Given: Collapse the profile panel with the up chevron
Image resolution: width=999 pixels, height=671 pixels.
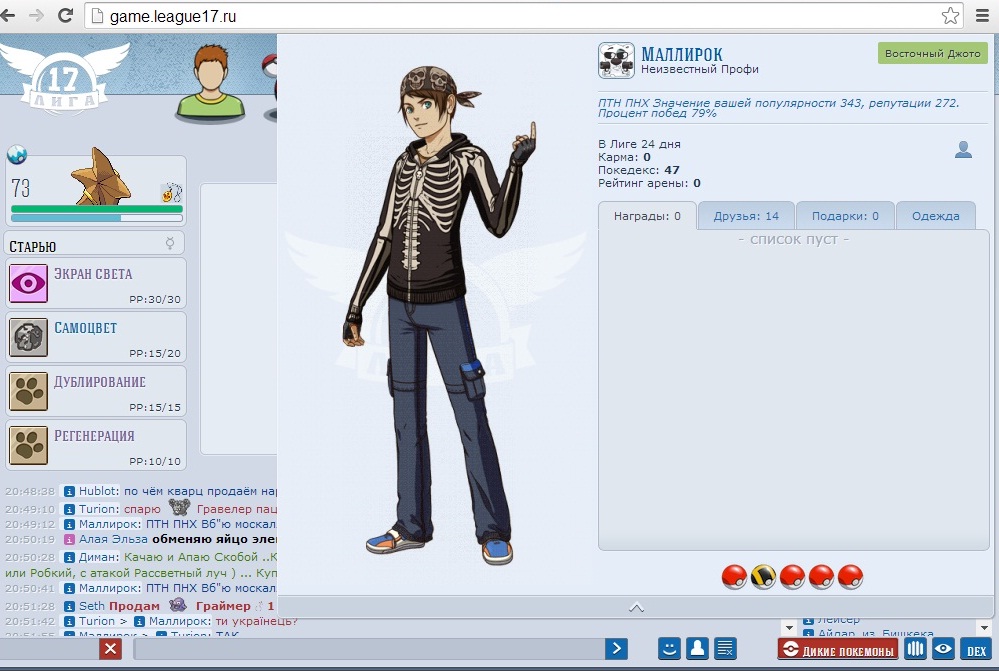Looking at the screenshot, I should [x=636, y=607].
